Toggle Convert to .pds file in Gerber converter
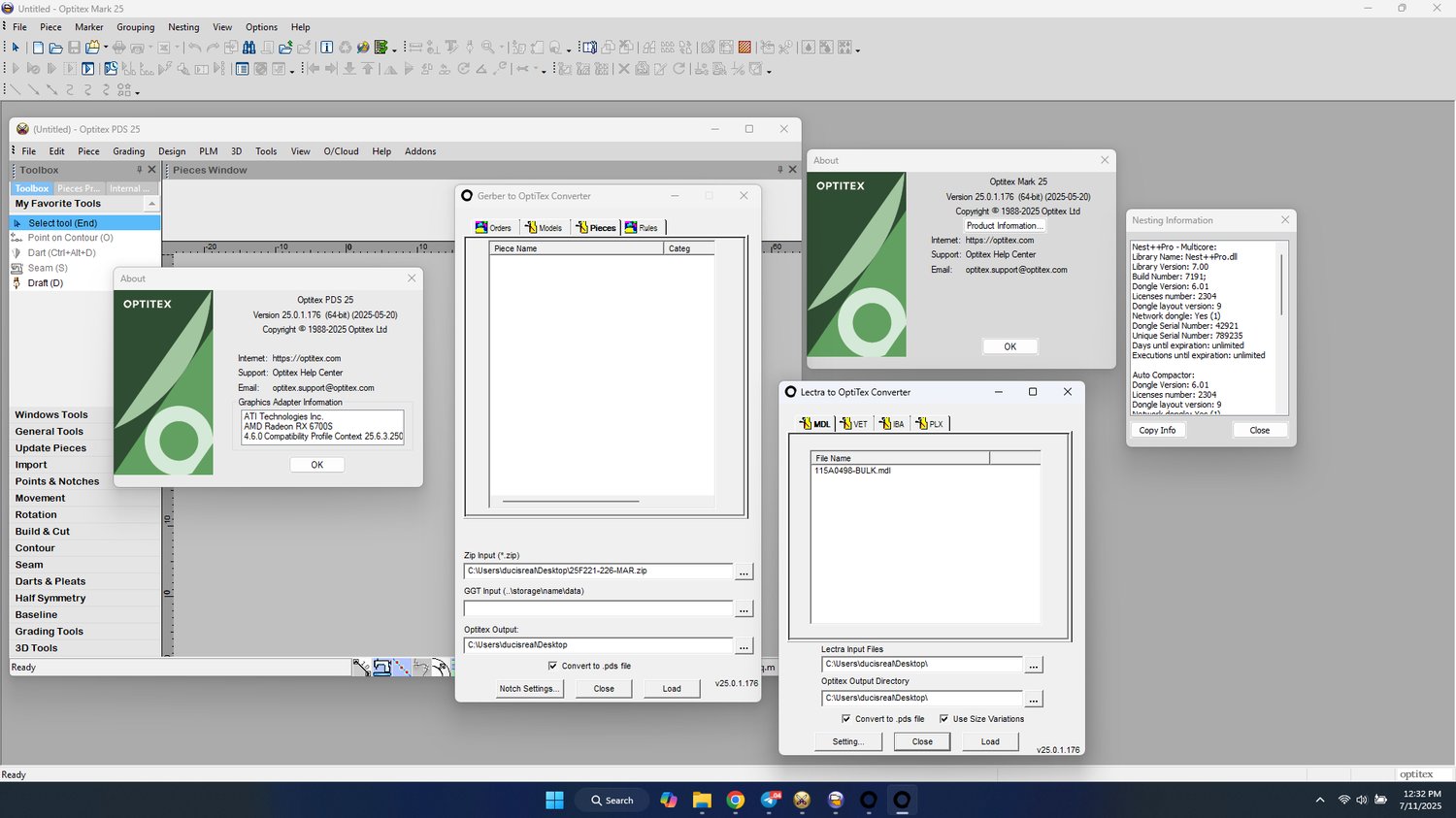Screen dimensions: 1456x818 (552, 666)
